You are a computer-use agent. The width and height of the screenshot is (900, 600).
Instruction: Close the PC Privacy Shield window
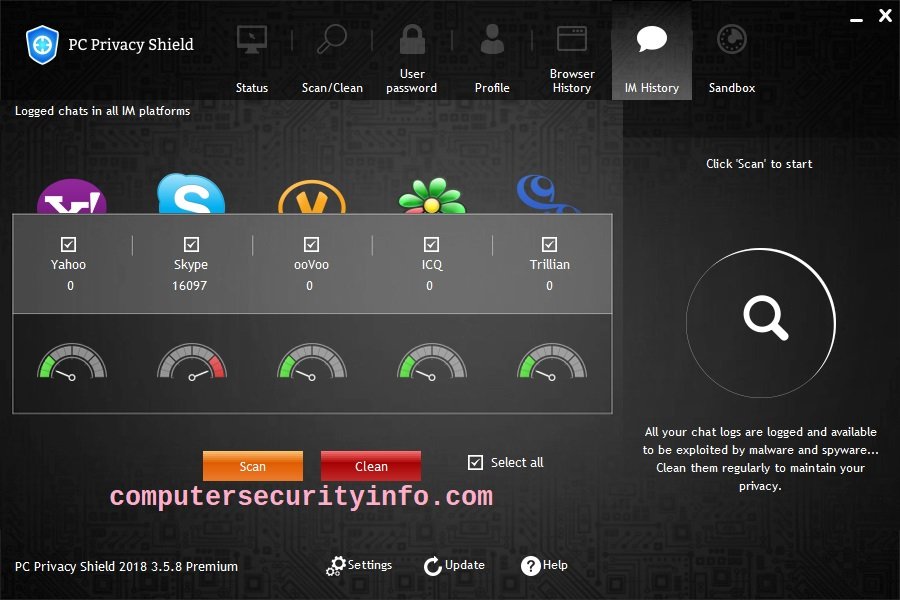point(885,16)
